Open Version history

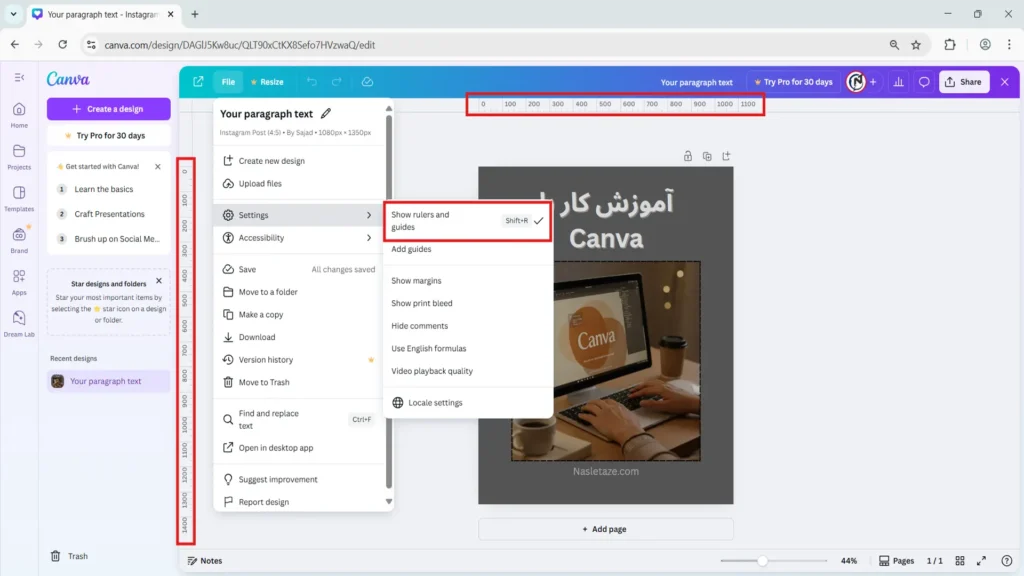click(299, 360)
